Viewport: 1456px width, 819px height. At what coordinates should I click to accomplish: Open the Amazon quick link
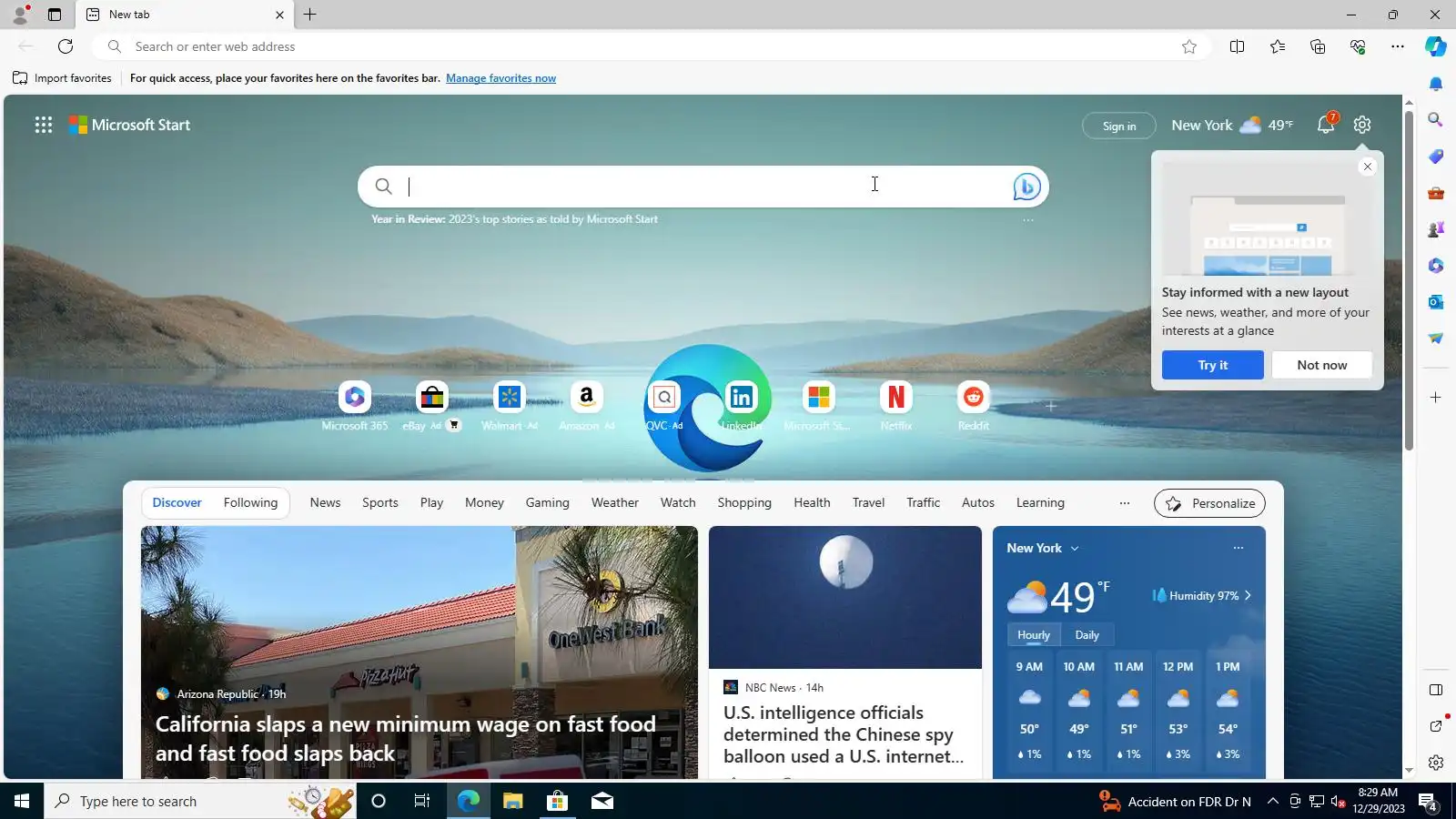click(587, 406)
